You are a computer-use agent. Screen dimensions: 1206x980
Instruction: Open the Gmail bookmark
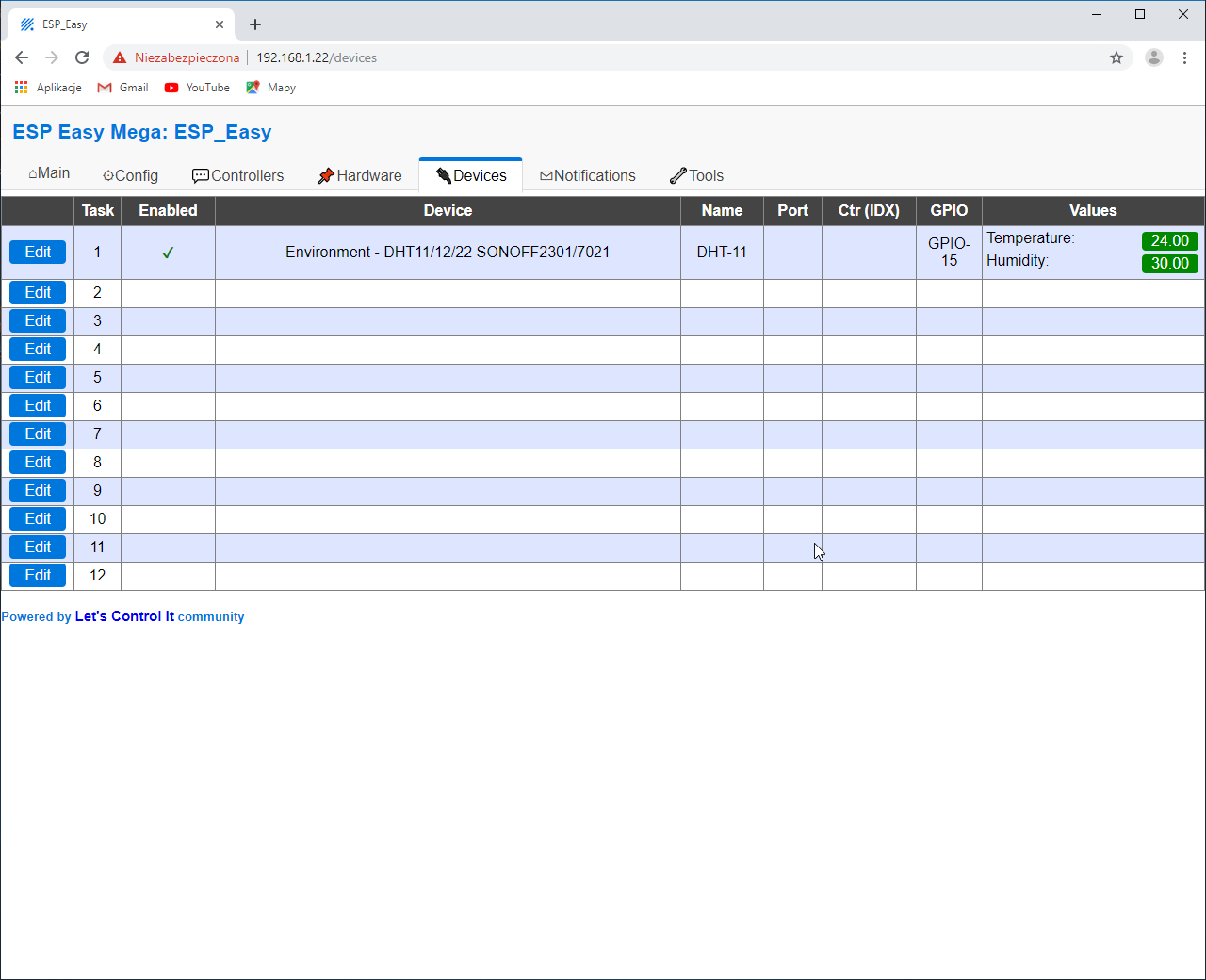pos(122,88)
